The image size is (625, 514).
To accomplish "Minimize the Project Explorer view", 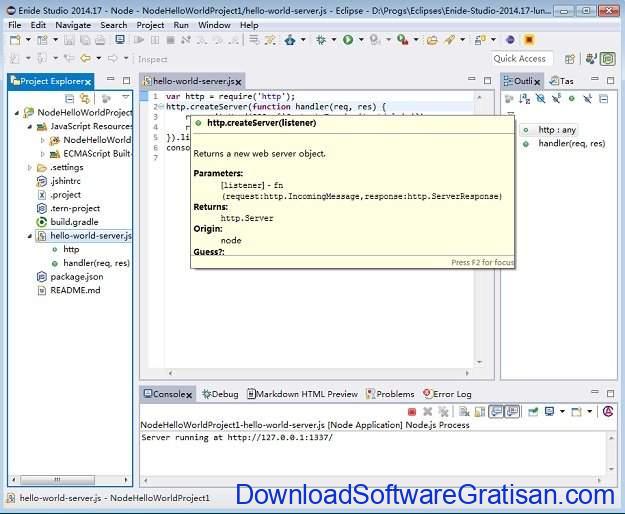I will click(x=110, y=79).
